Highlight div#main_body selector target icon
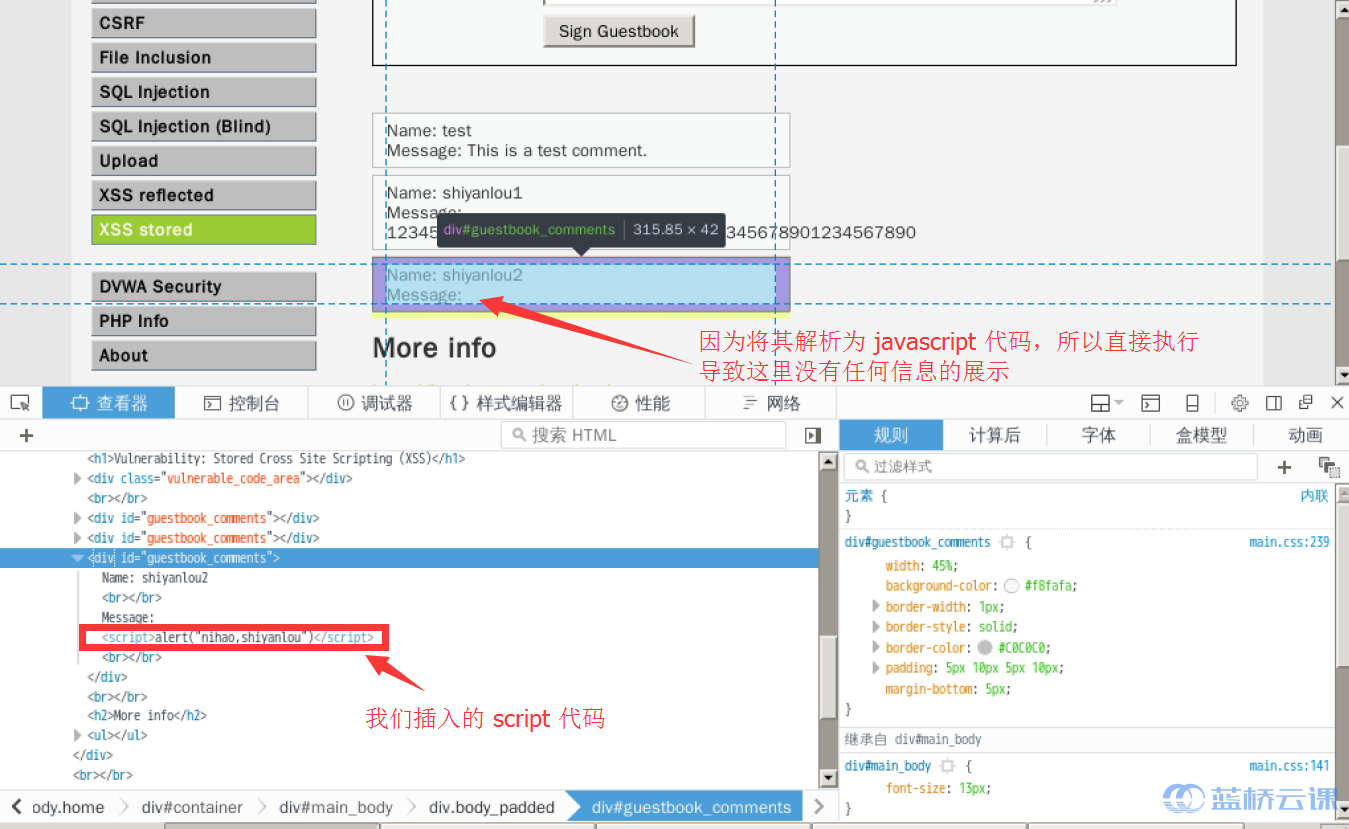The height and width of the screenshot is (829, 1349). click(x=948, y=766)
